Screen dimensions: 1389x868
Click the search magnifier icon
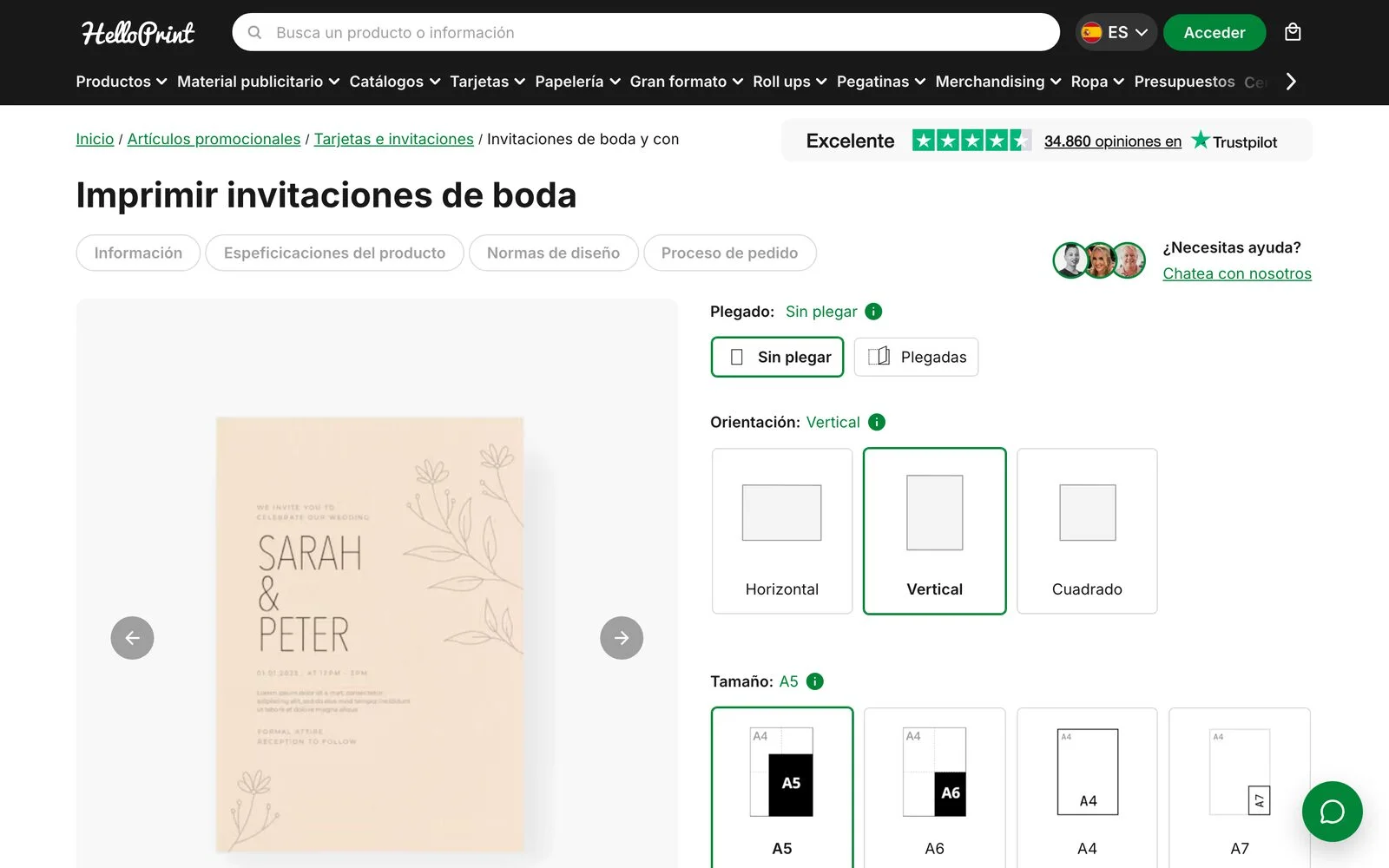pos(254,32)
